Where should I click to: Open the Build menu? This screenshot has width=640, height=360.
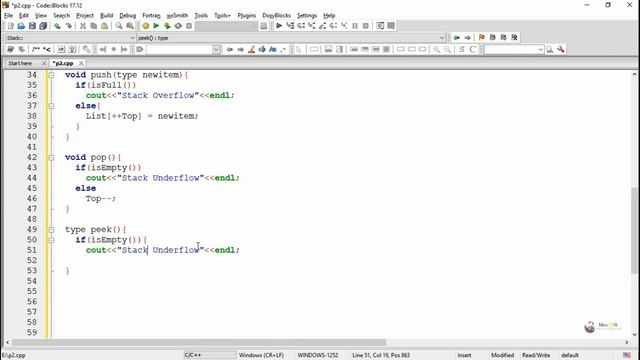[107, 16]
